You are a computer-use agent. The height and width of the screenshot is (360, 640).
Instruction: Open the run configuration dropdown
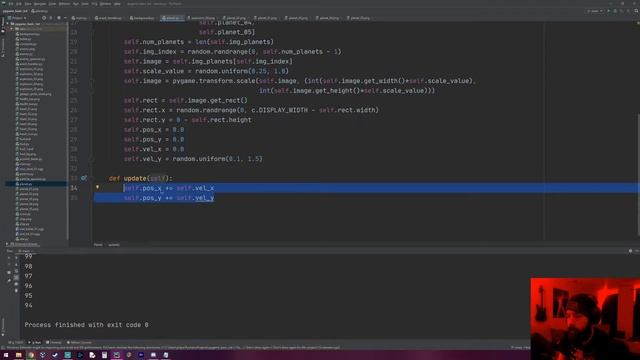click(x=594, y=11)
